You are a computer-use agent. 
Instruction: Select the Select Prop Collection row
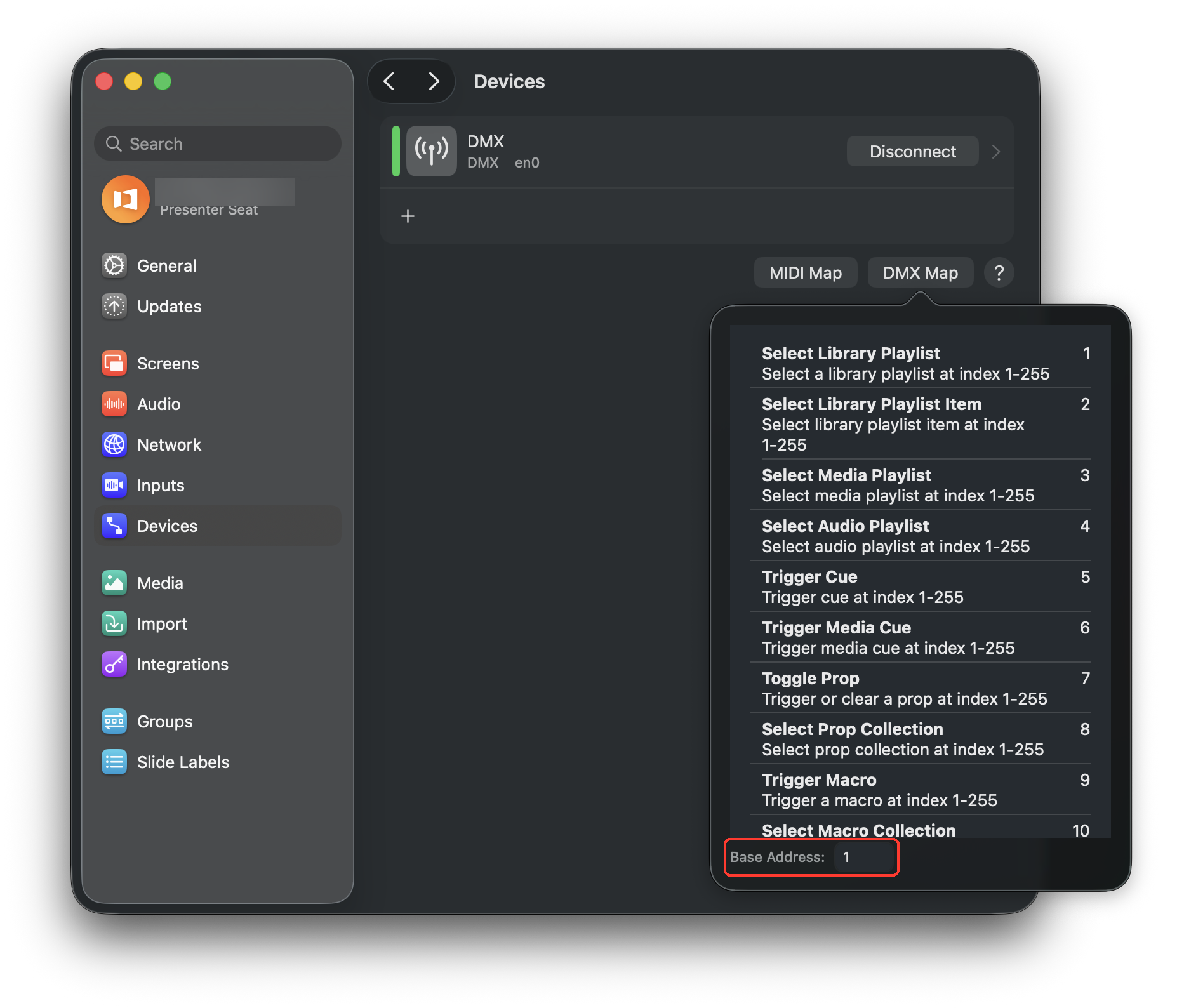point(921,739)
